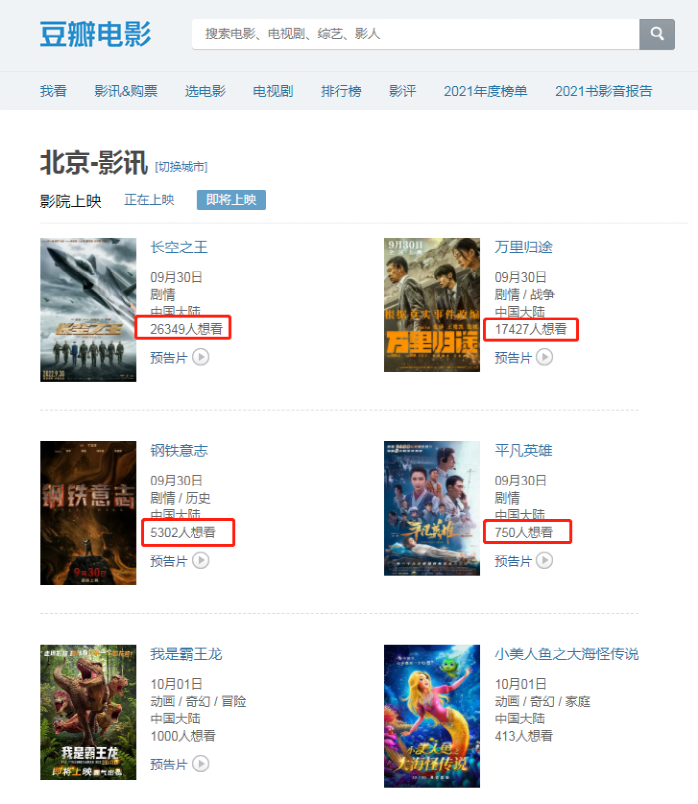
Task: Go to 选电影 in navigation
Action: coord(205,91)
